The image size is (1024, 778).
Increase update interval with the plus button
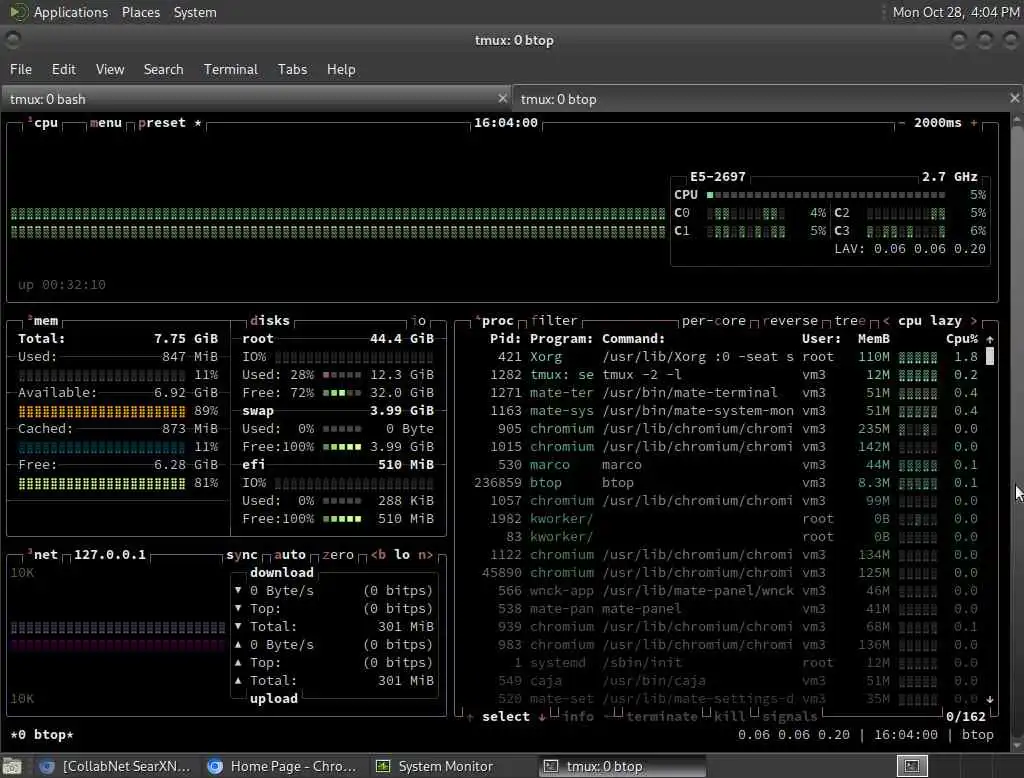tap(974, 123)
